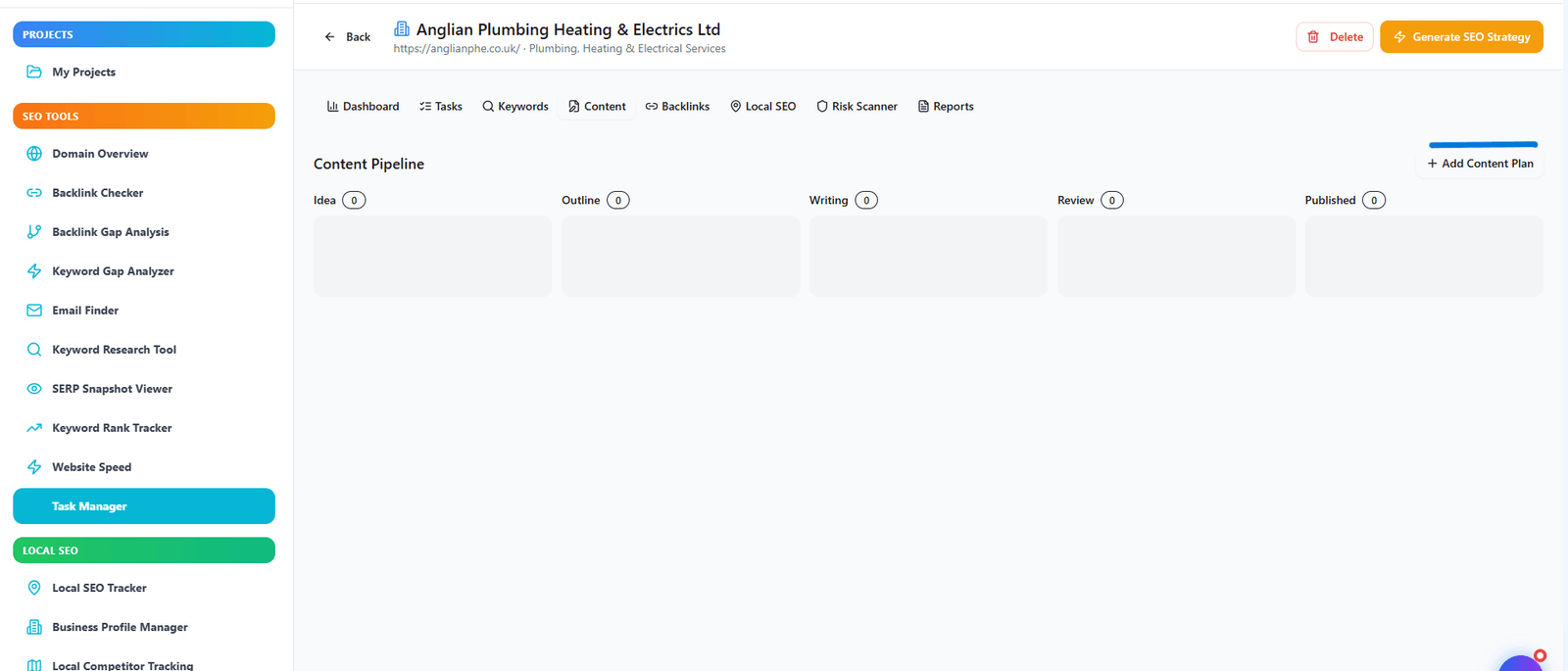
Task: Open the chat widget bubble
Action: 1522,662
